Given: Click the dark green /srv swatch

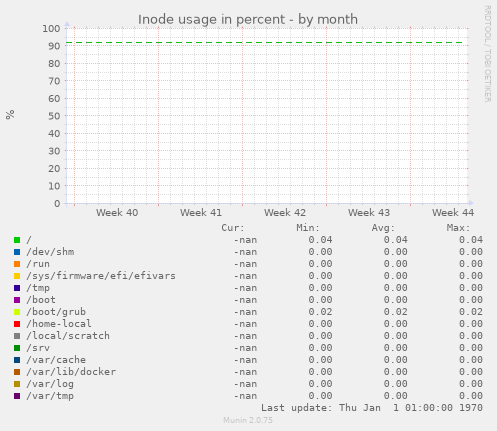Looking at the screenshot, I should (17, 348).
